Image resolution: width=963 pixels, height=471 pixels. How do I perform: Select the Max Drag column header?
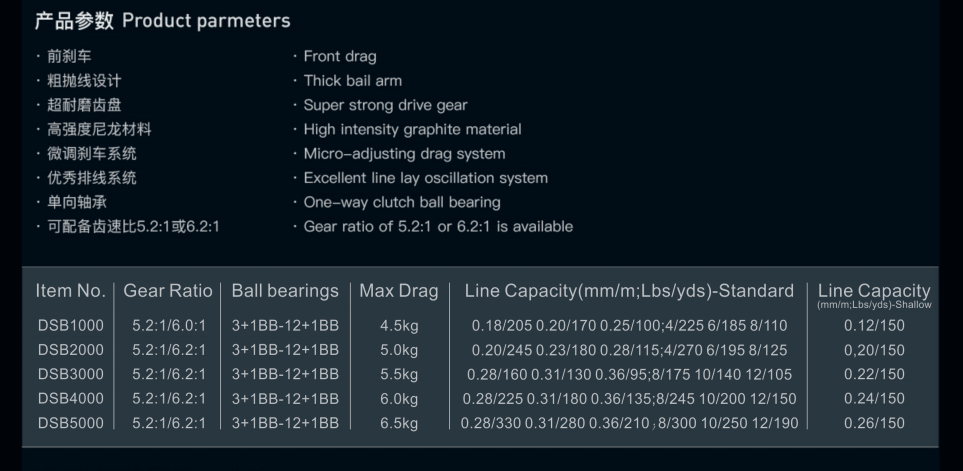(x=399, y=291)
